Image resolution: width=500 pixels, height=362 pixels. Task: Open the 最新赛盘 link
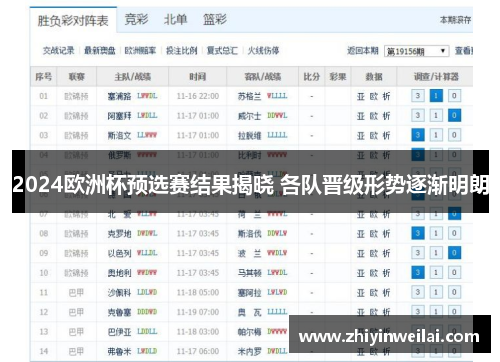click(x=99, y=51)
